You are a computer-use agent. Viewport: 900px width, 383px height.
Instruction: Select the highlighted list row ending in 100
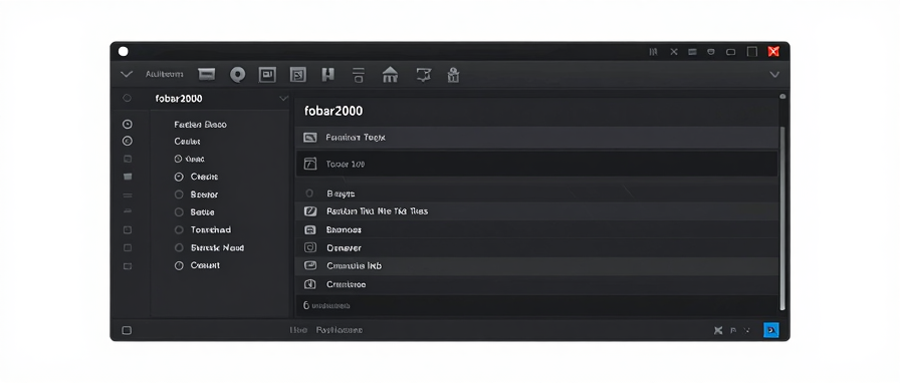click(537, 164)
